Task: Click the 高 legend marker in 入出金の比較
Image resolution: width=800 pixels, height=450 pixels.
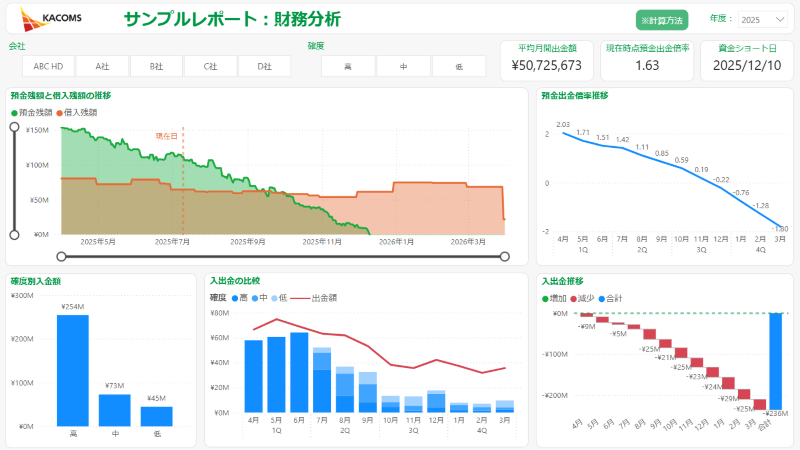Action: click(x=235, y=298)
